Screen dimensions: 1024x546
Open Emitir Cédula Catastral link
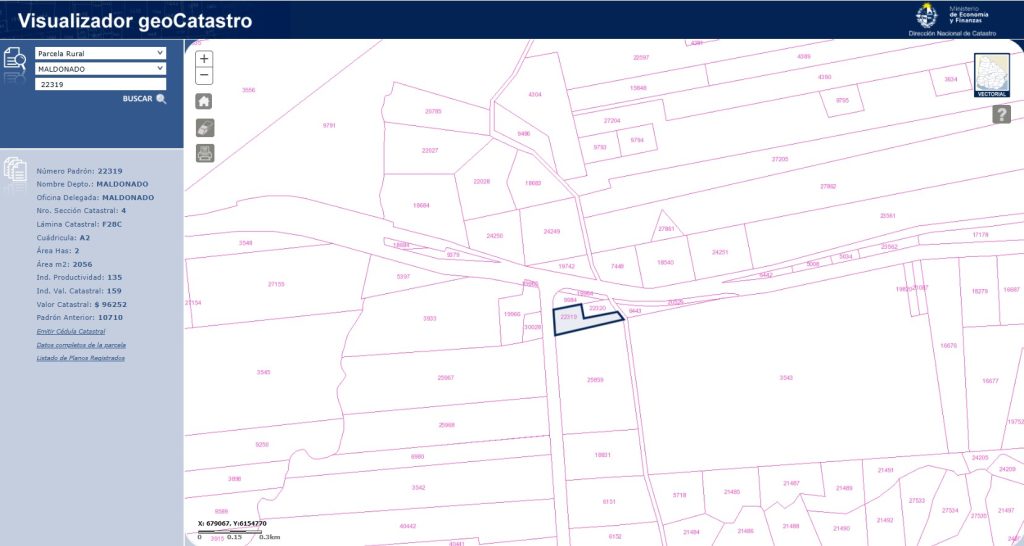pos(71,332)
